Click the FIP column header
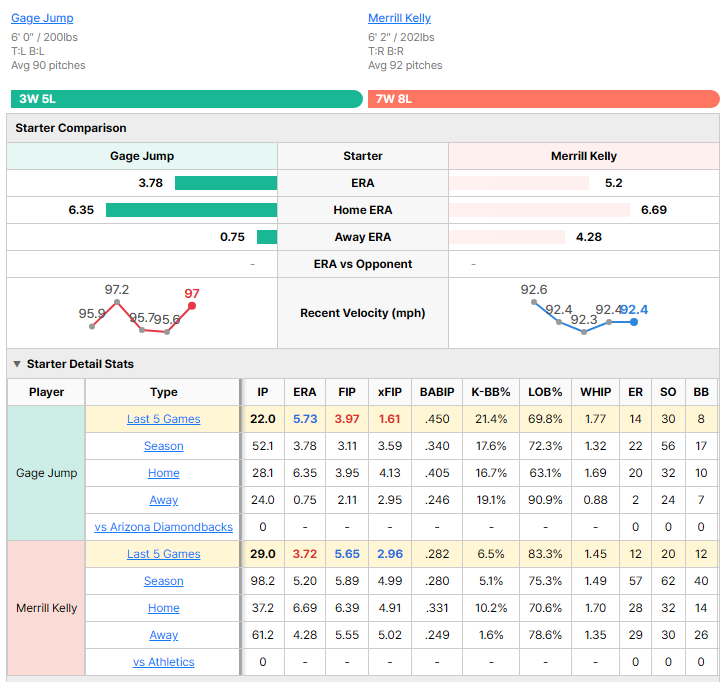This screenshot has height=682, width=726. (x=347, y=392)
